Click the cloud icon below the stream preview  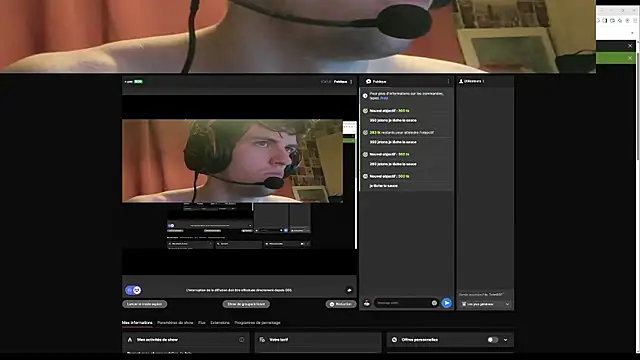tap(349, 290)
